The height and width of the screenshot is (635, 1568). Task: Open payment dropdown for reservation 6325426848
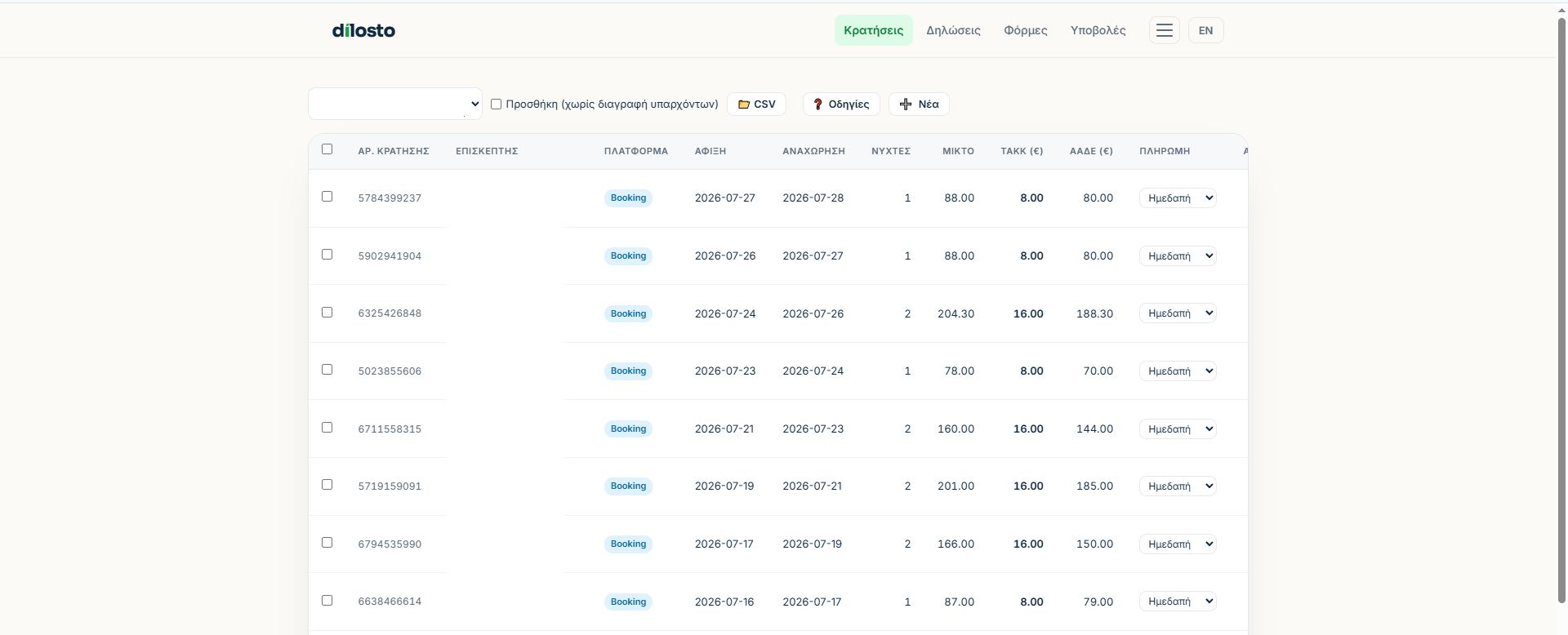(x=1178, y=313)
